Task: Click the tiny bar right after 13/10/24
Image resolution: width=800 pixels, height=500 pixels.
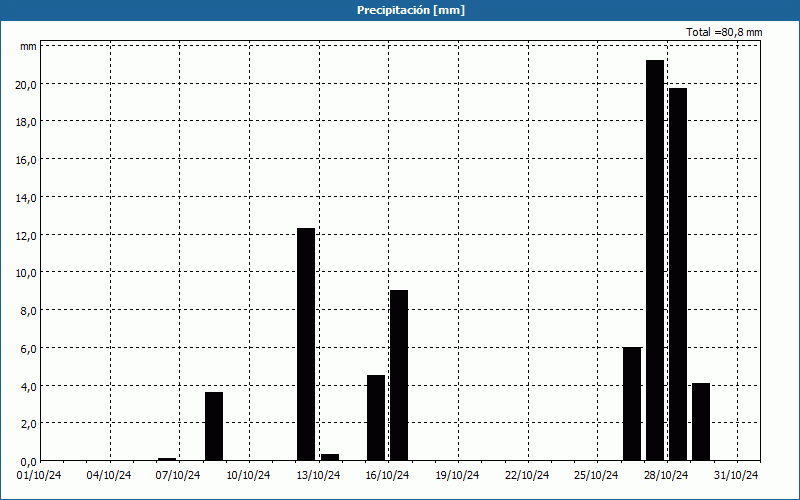Action: pyautogui.click(x=330, y=457)
